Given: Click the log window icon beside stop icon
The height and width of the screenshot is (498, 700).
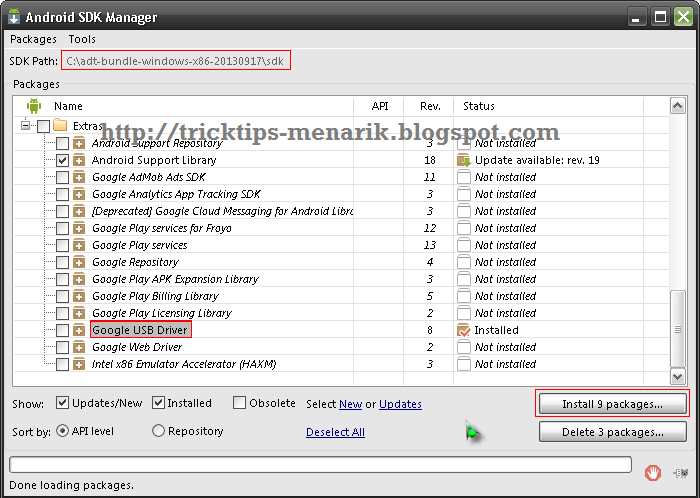Looking at the screenshot, I should click(681, 473).
